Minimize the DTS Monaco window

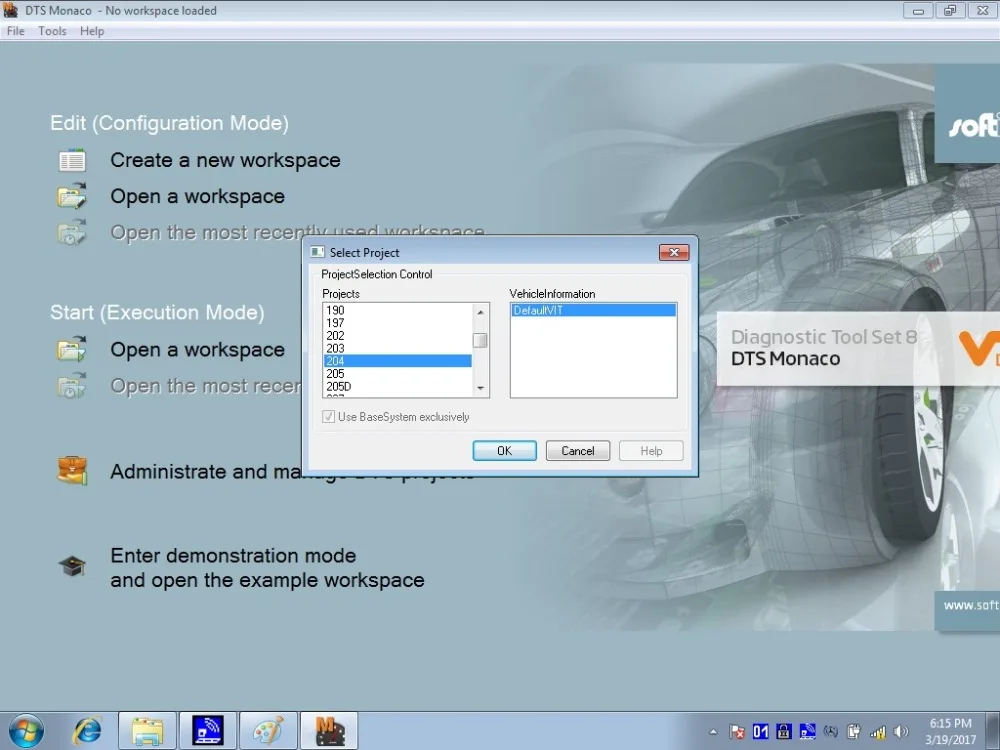[918, 11]
